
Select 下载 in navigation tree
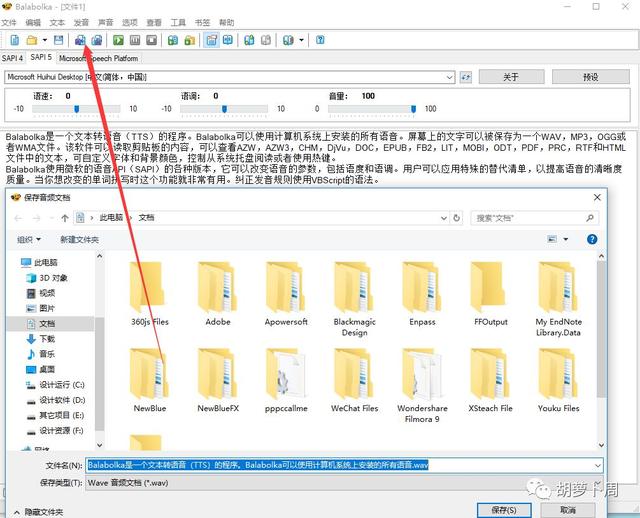40,339
